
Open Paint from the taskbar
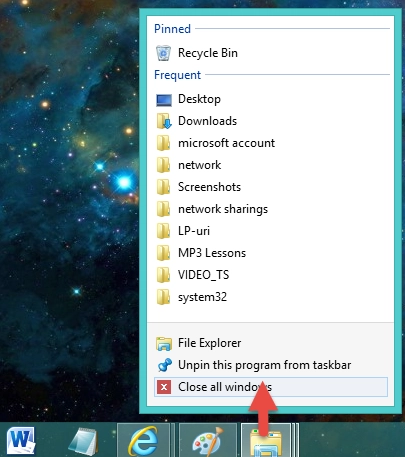click(x=208, y=441)
